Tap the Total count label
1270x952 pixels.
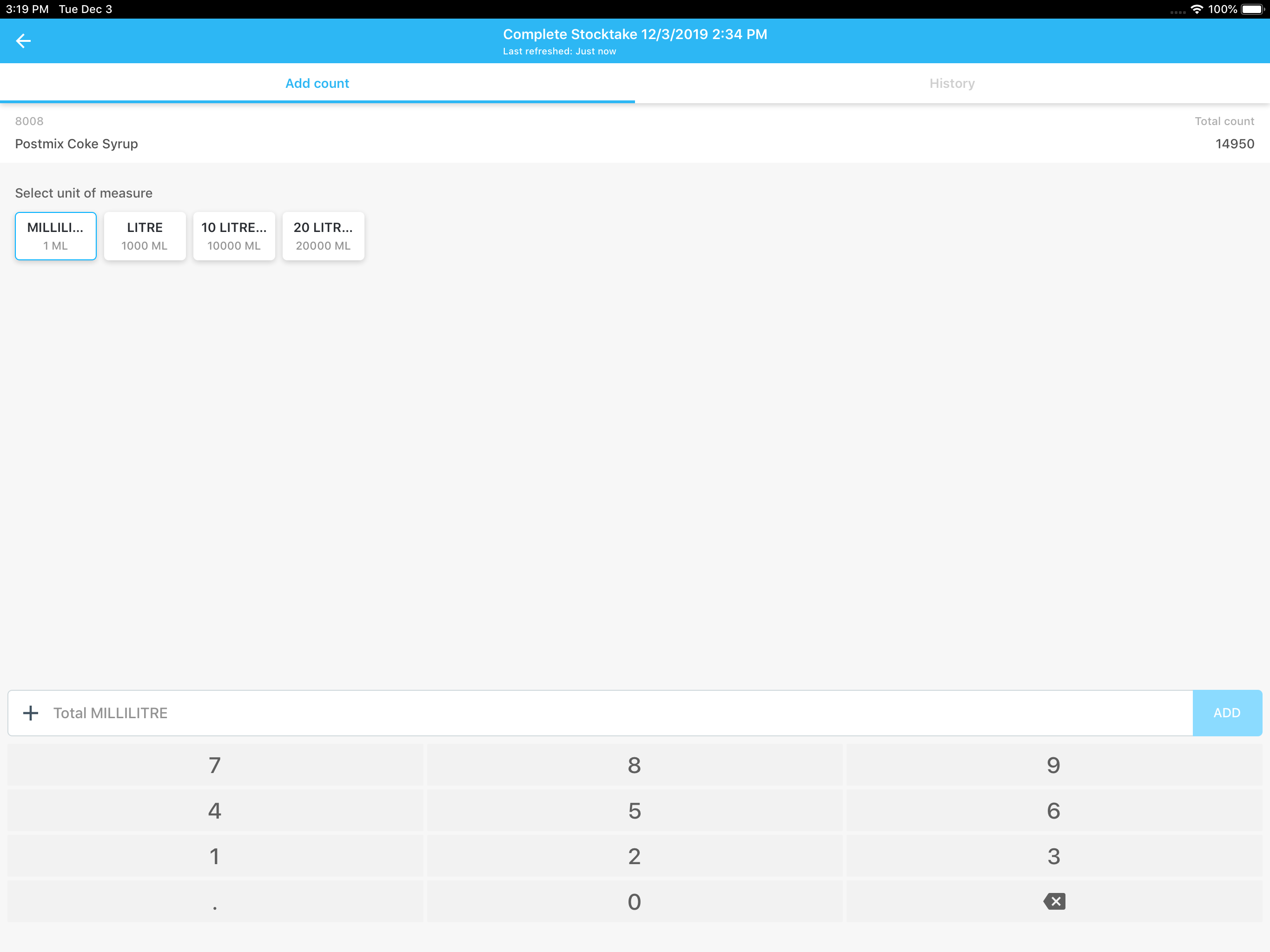(1224, 121)
